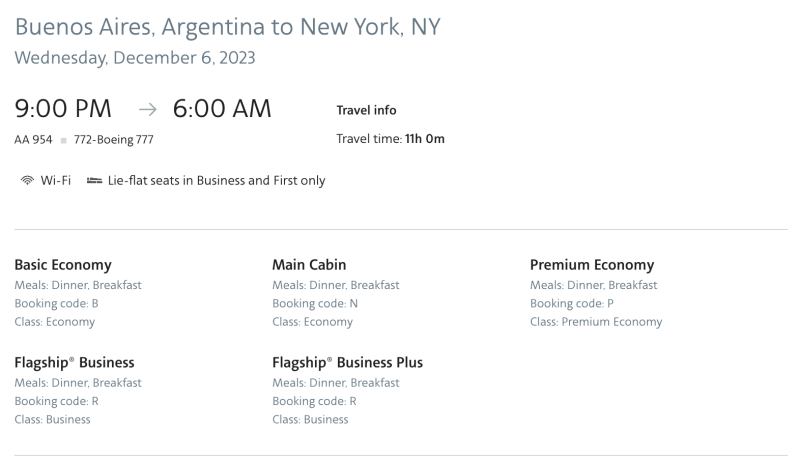
Task: Click Main Cabin Booking code: N
Action: point(315,303)
